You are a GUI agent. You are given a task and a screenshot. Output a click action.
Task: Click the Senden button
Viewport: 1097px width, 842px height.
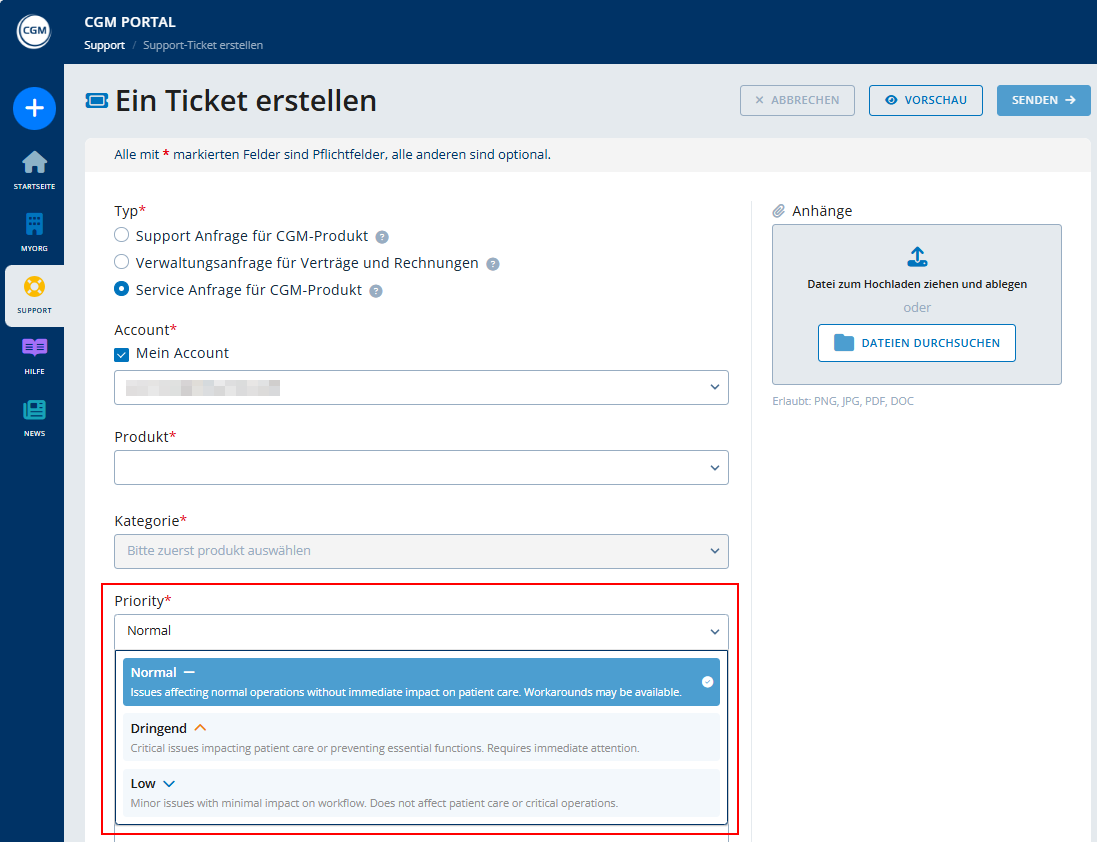point(1043,100)
